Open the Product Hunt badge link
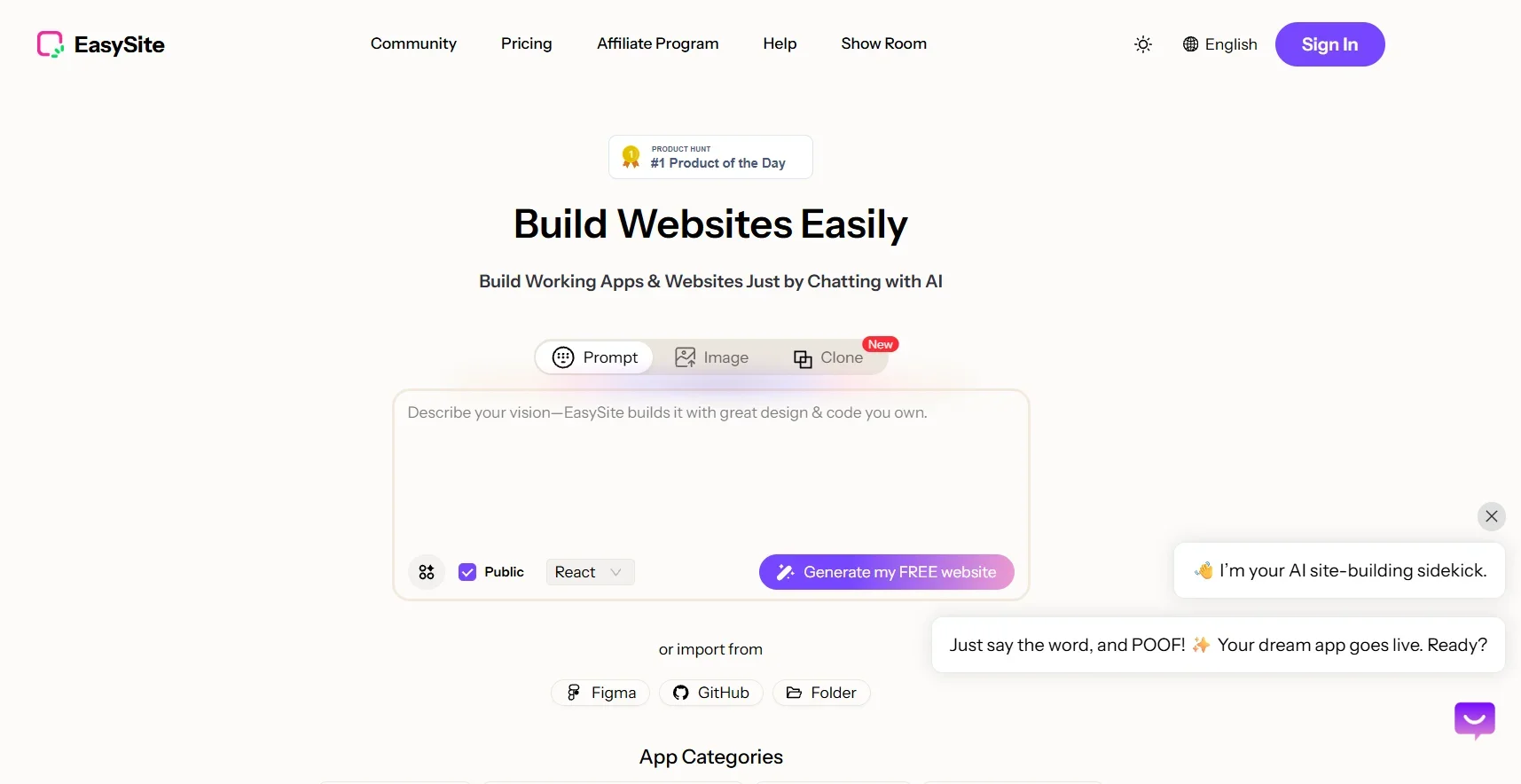Viewport: 1521px width, 784px height. pos(710,157)
